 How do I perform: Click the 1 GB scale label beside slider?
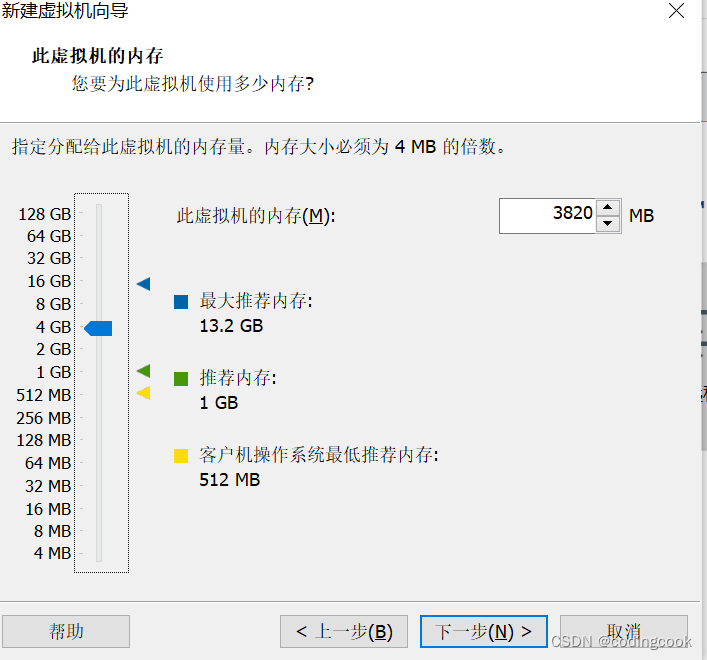coord(53,372)
